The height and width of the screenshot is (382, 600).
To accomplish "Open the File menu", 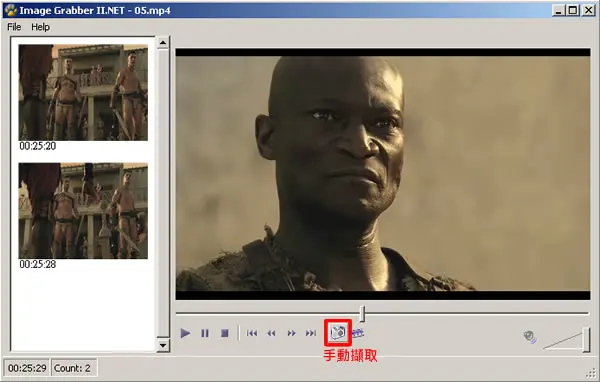I will click(x=14, y=27).
